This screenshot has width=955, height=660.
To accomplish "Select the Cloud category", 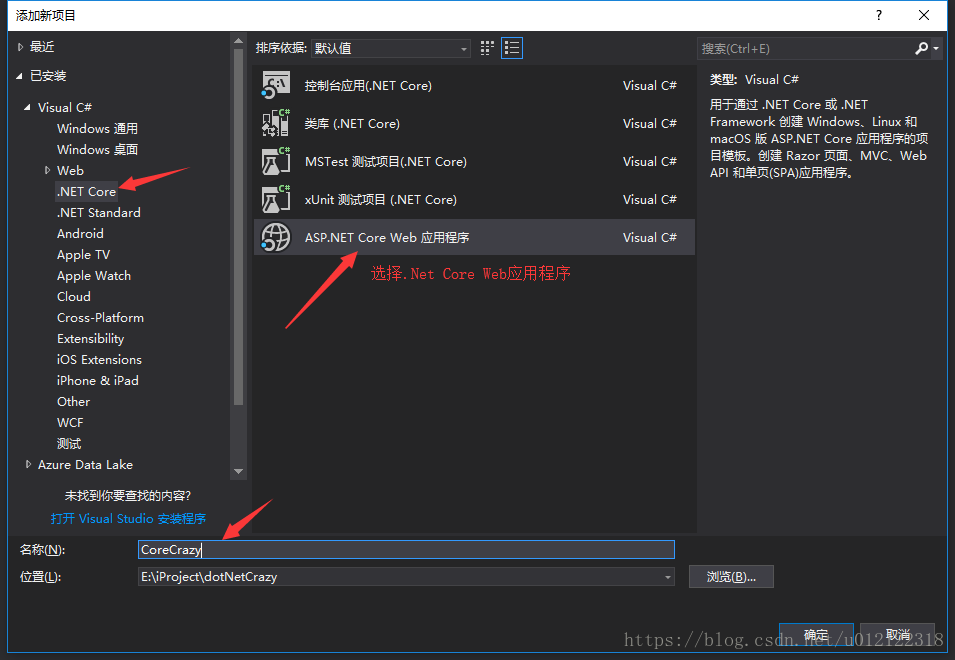I will click(x=74, y=297).
